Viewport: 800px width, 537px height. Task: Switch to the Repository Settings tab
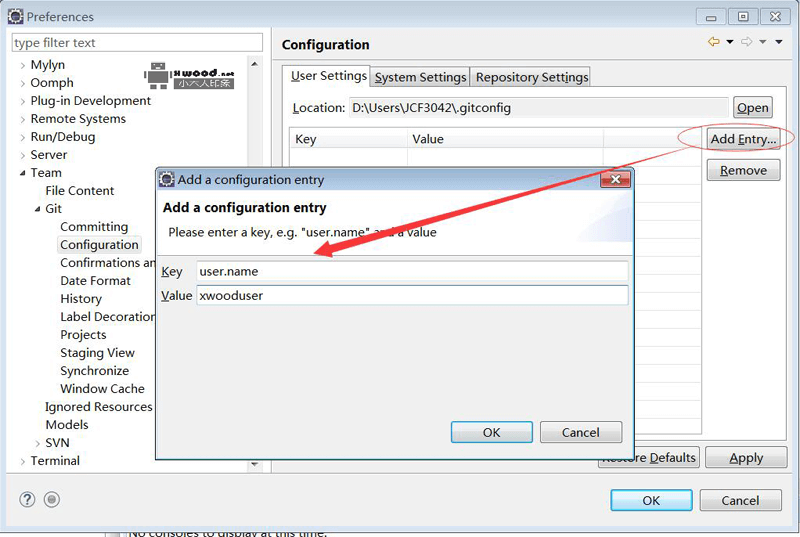(532, 77)
